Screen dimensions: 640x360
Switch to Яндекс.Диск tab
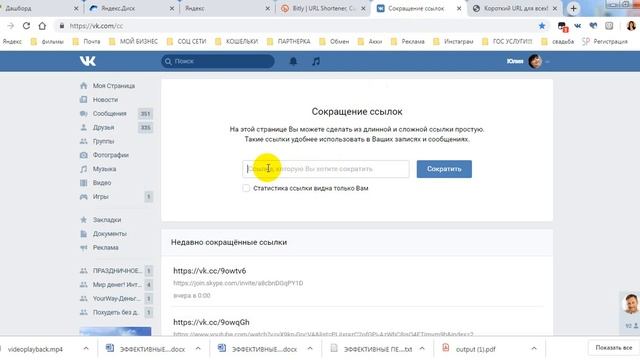pos(131,8)
